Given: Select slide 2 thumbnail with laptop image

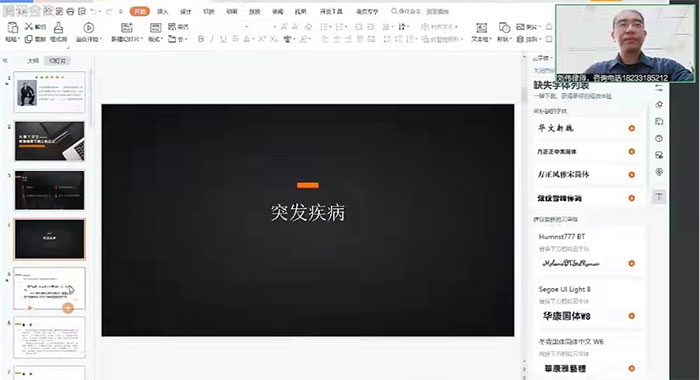Looking at the screenshot, I should coord(50,141).
